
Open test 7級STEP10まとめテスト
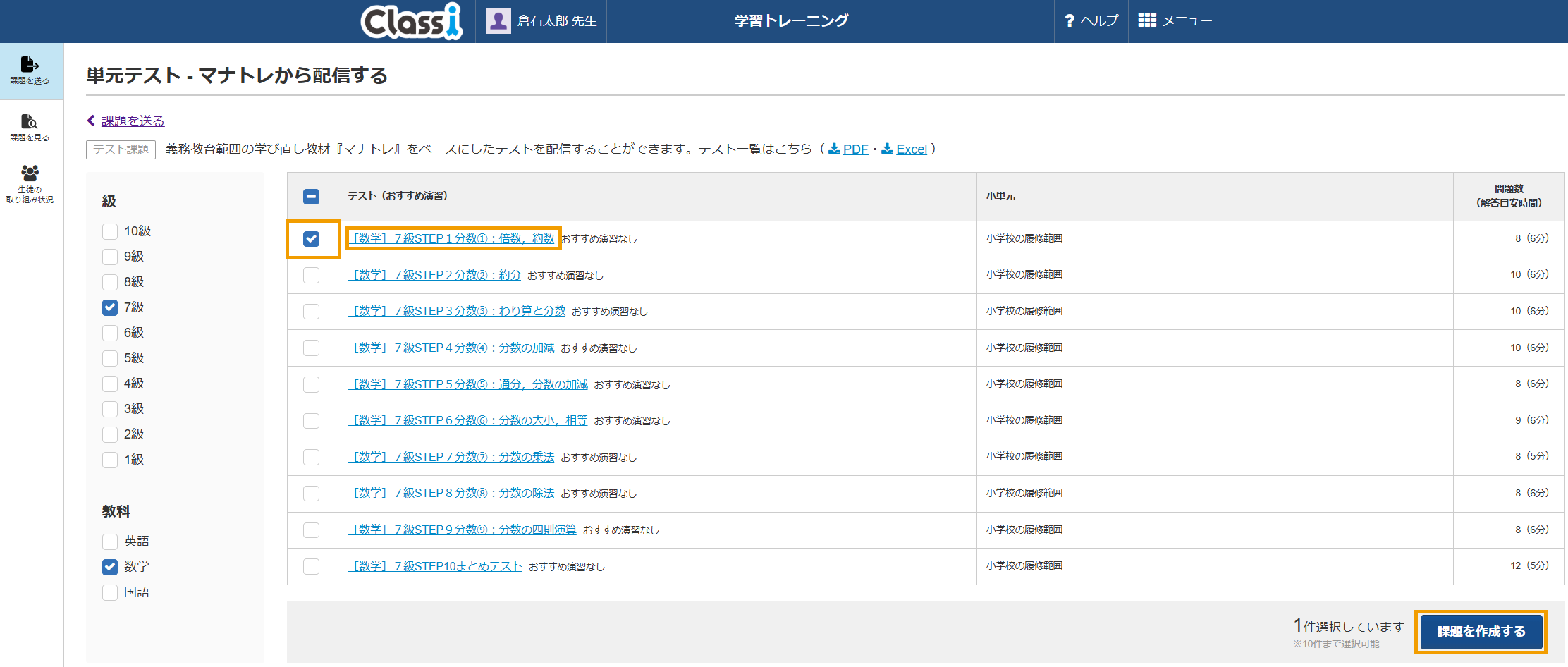[435, 566]
